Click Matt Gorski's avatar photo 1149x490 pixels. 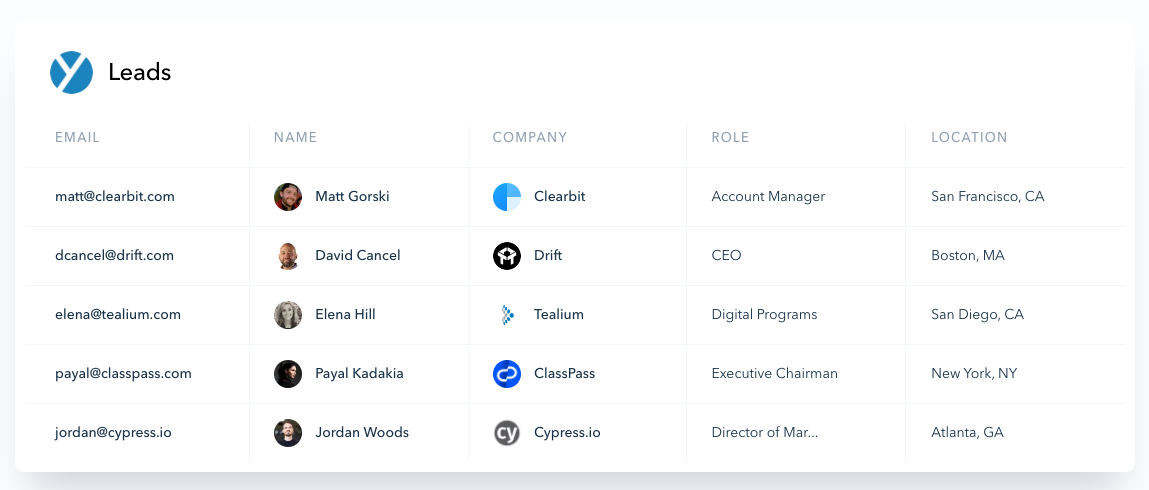tap(288, 197)
